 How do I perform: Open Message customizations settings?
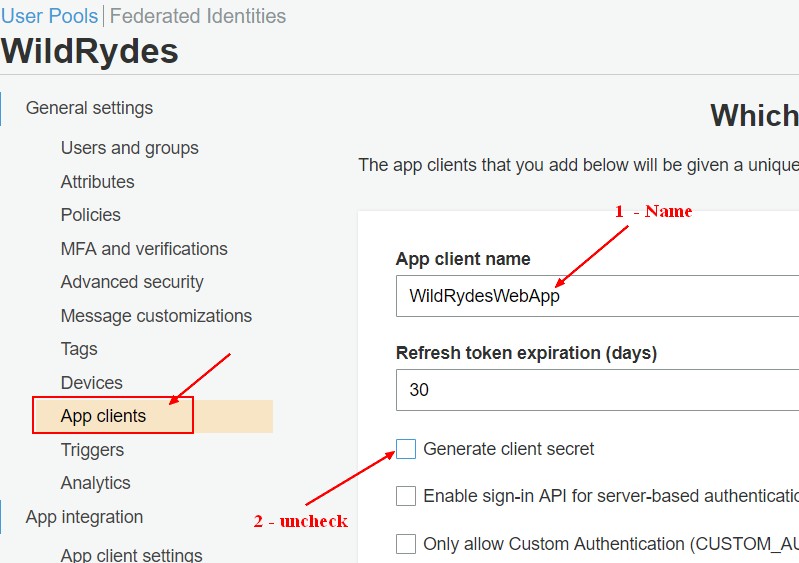(156, 316)
